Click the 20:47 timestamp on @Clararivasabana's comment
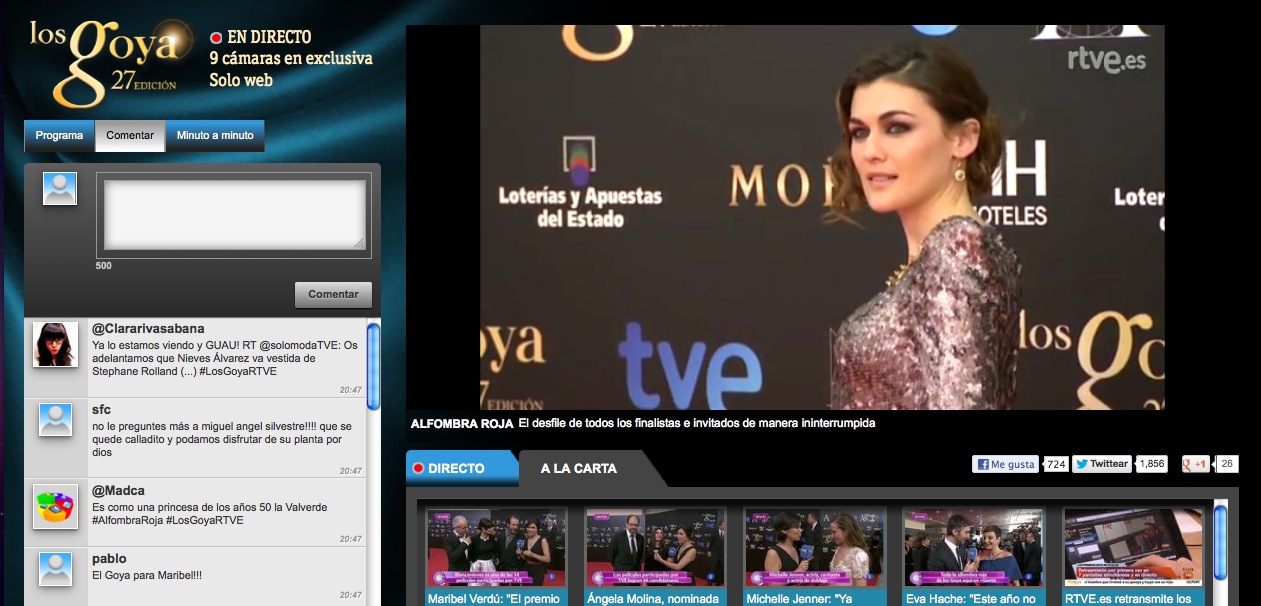 pyautogui.click(x=350, y=390)
